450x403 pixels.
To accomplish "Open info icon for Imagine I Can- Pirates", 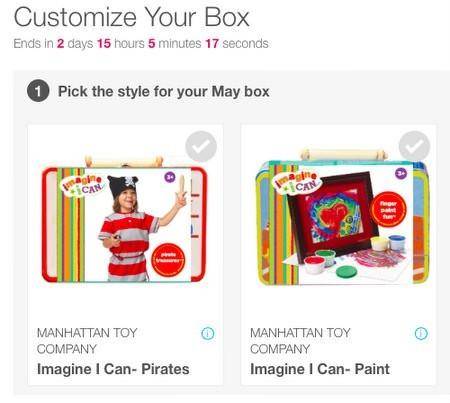I will (x=208, y=333).
